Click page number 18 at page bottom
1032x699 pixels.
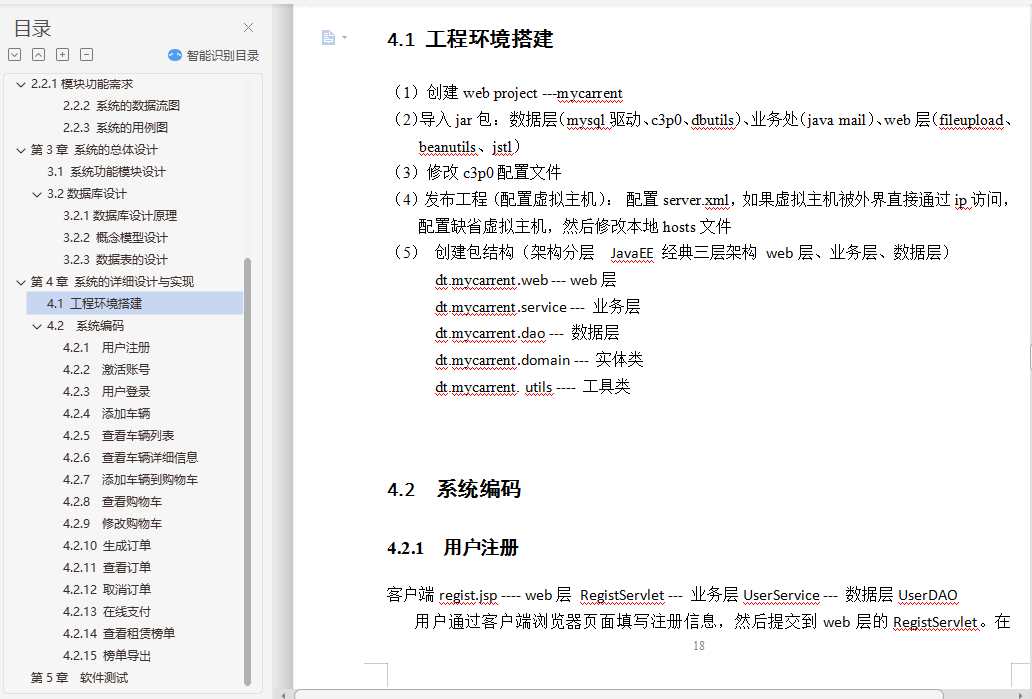[x=699, y=646]
